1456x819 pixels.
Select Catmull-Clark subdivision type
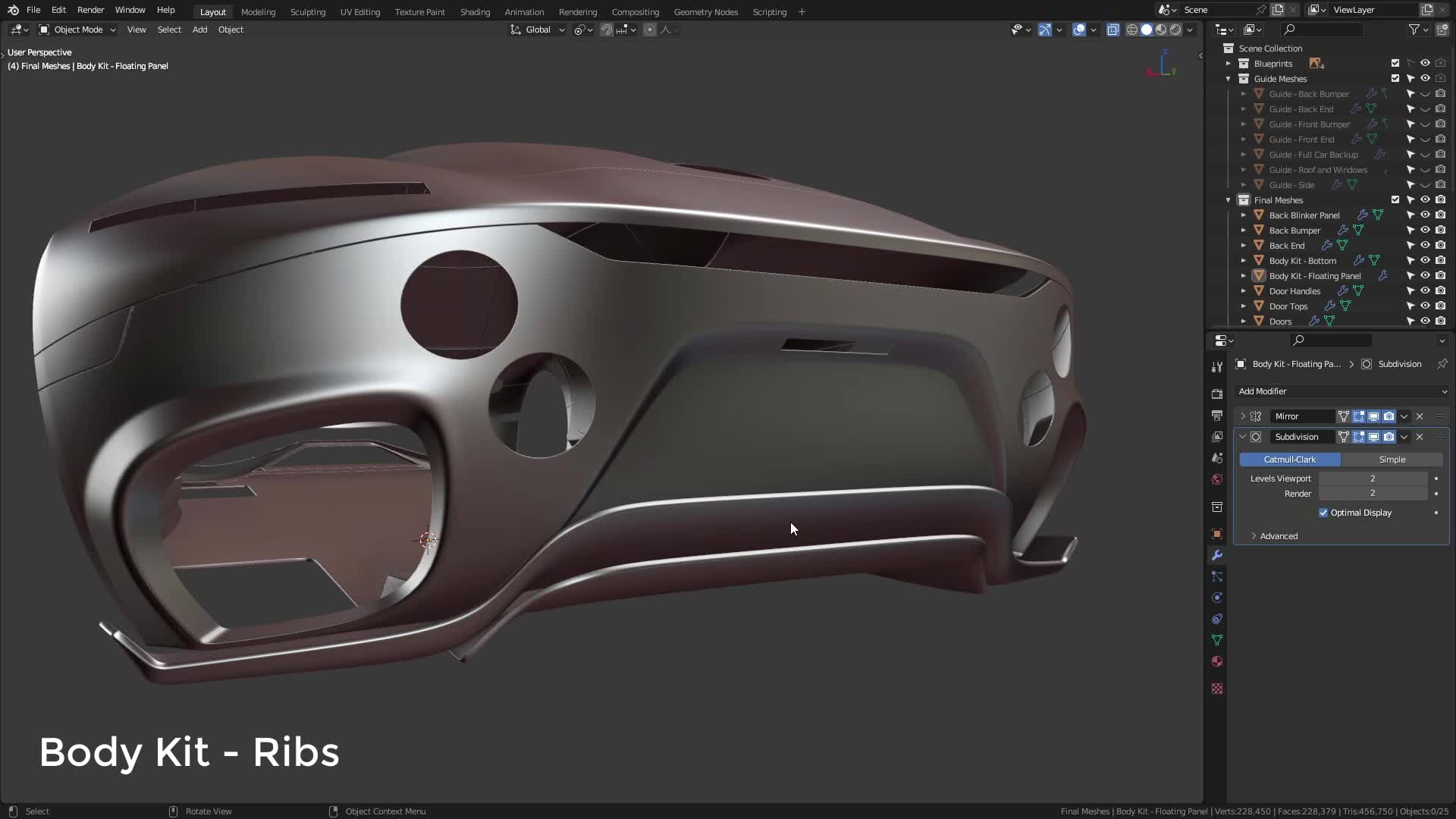pyautogui.click(x=1290, y=460)
